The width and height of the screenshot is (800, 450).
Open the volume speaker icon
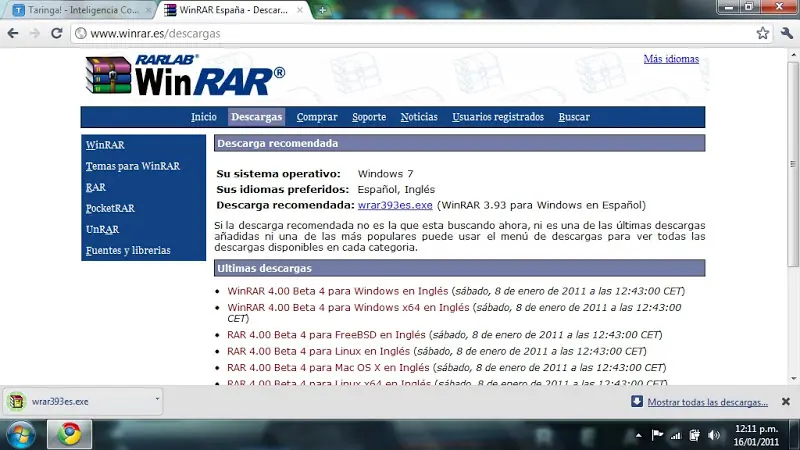pyautogui.click(x=713, y=435)
